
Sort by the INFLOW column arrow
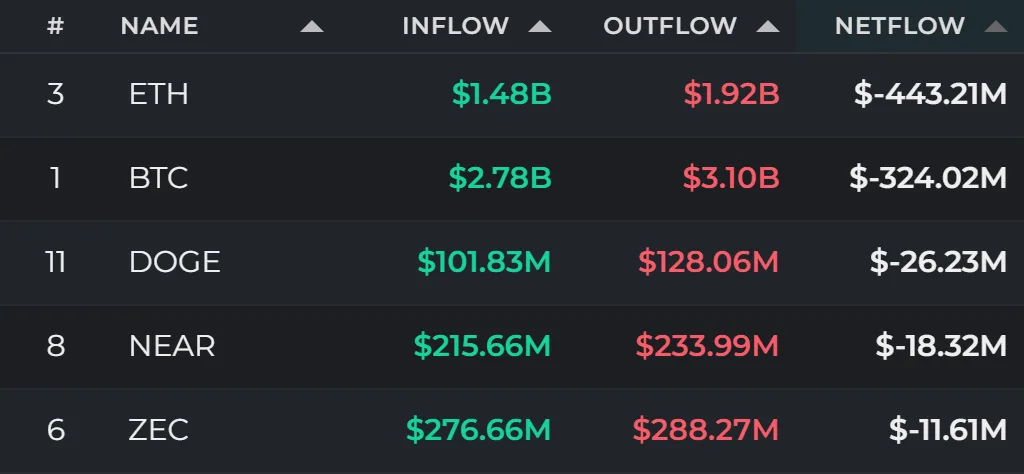click(540, 27)
